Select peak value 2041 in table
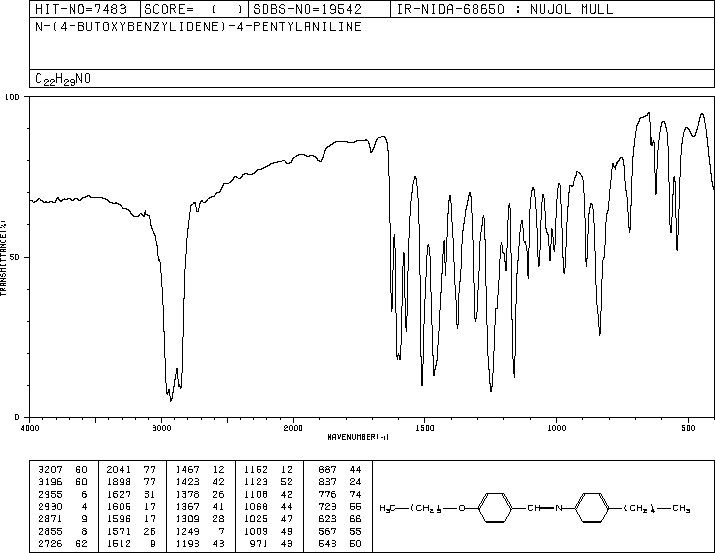The width and height of the screenshot is (715, 553). (119, 470)
